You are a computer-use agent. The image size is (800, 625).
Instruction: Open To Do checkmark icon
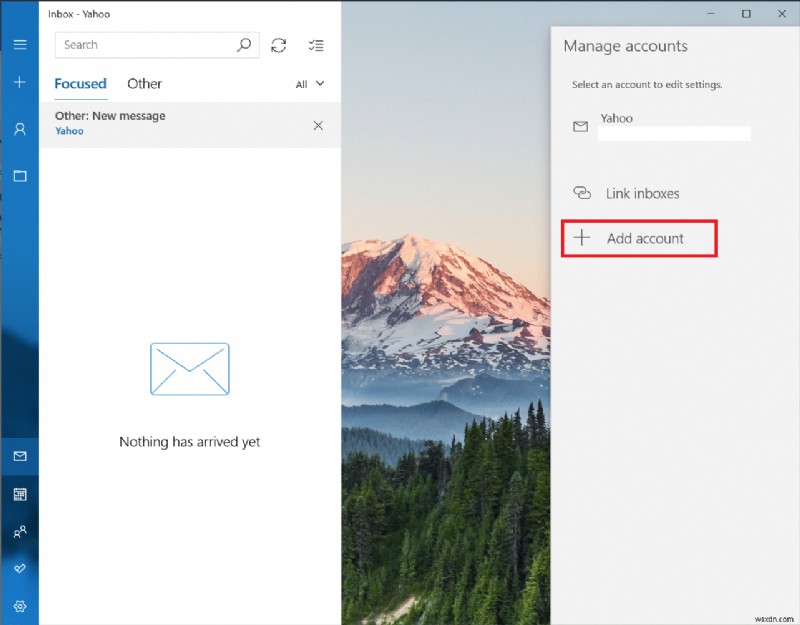pos(20,568)
